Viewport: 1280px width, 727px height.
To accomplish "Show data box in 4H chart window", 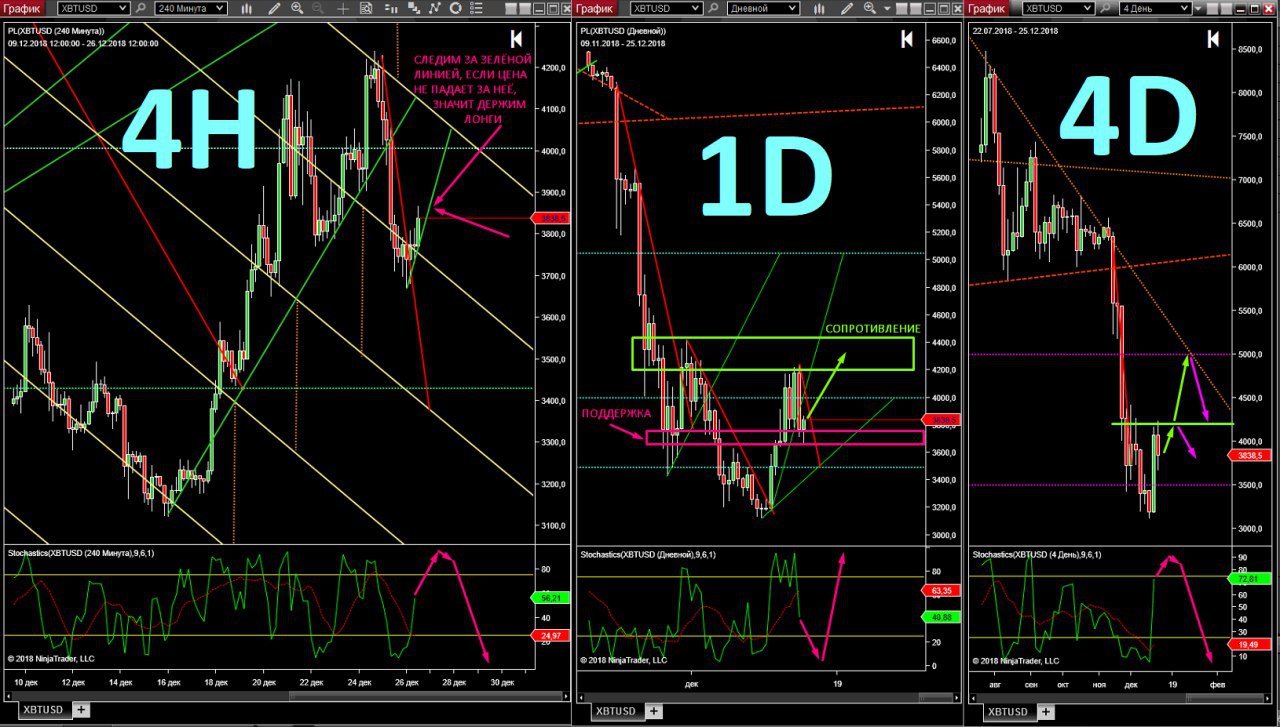I will point(366,8).
